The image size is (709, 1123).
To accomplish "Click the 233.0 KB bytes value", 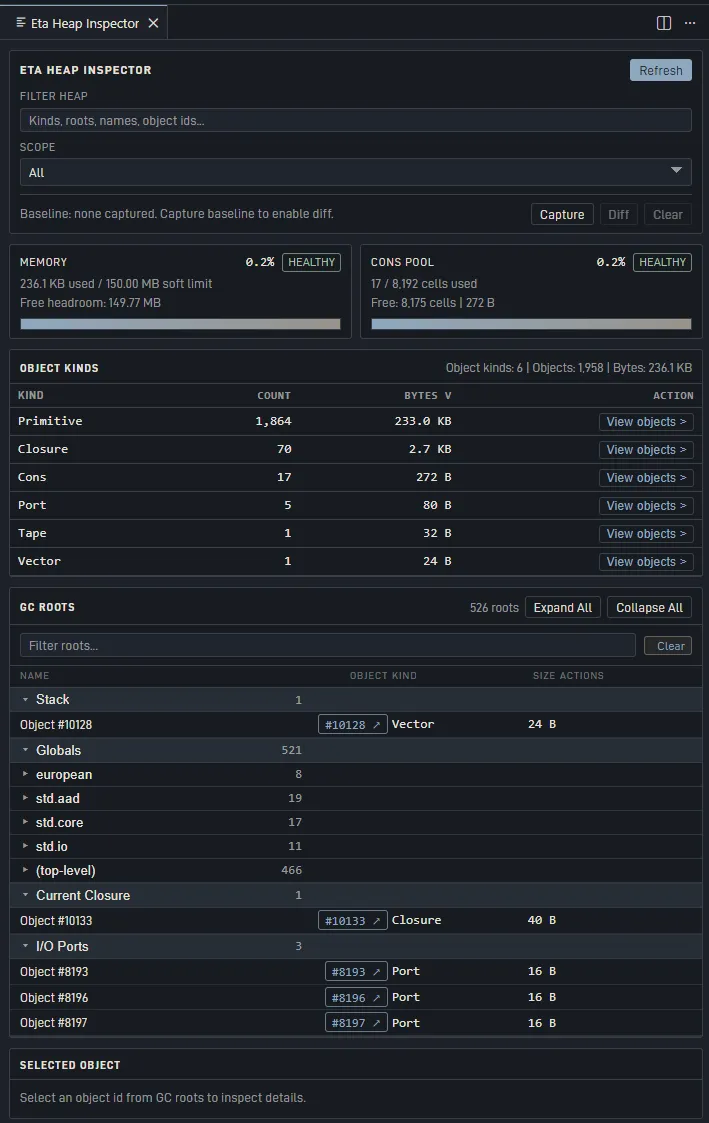I will click(x=423, y=421).
